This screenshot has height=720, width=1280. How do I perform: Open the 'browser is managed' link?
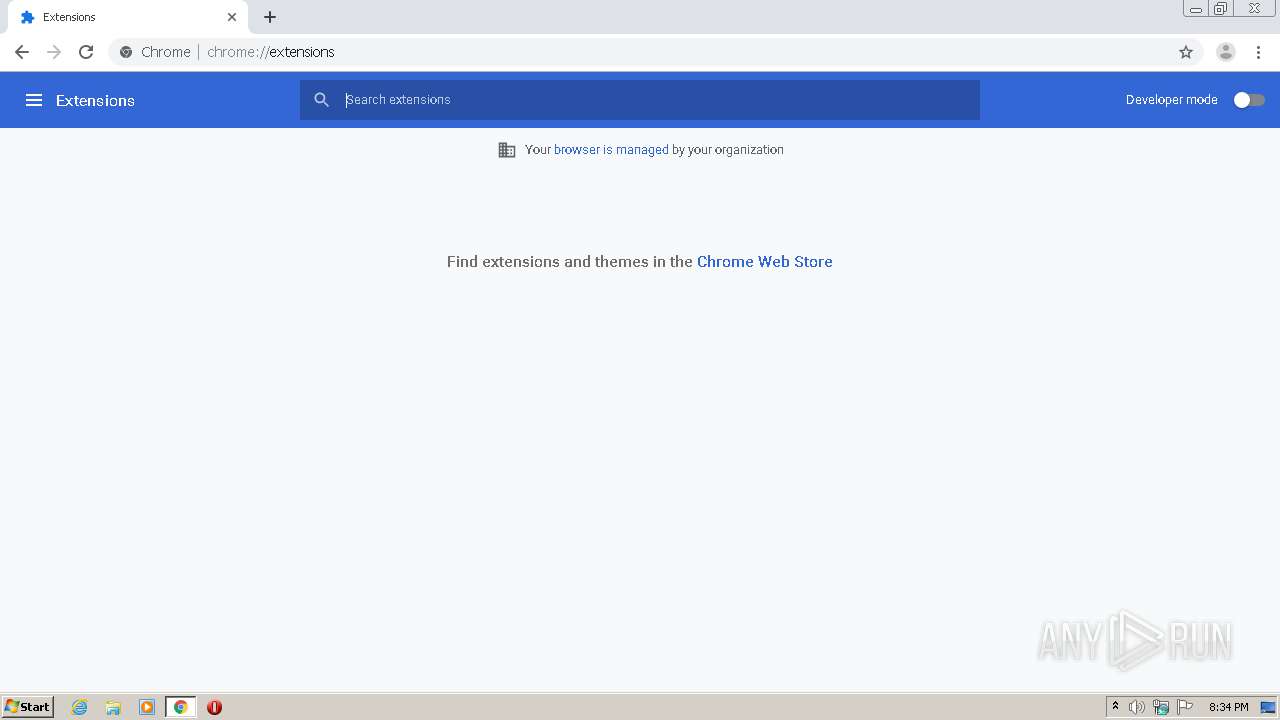point(611,150)
